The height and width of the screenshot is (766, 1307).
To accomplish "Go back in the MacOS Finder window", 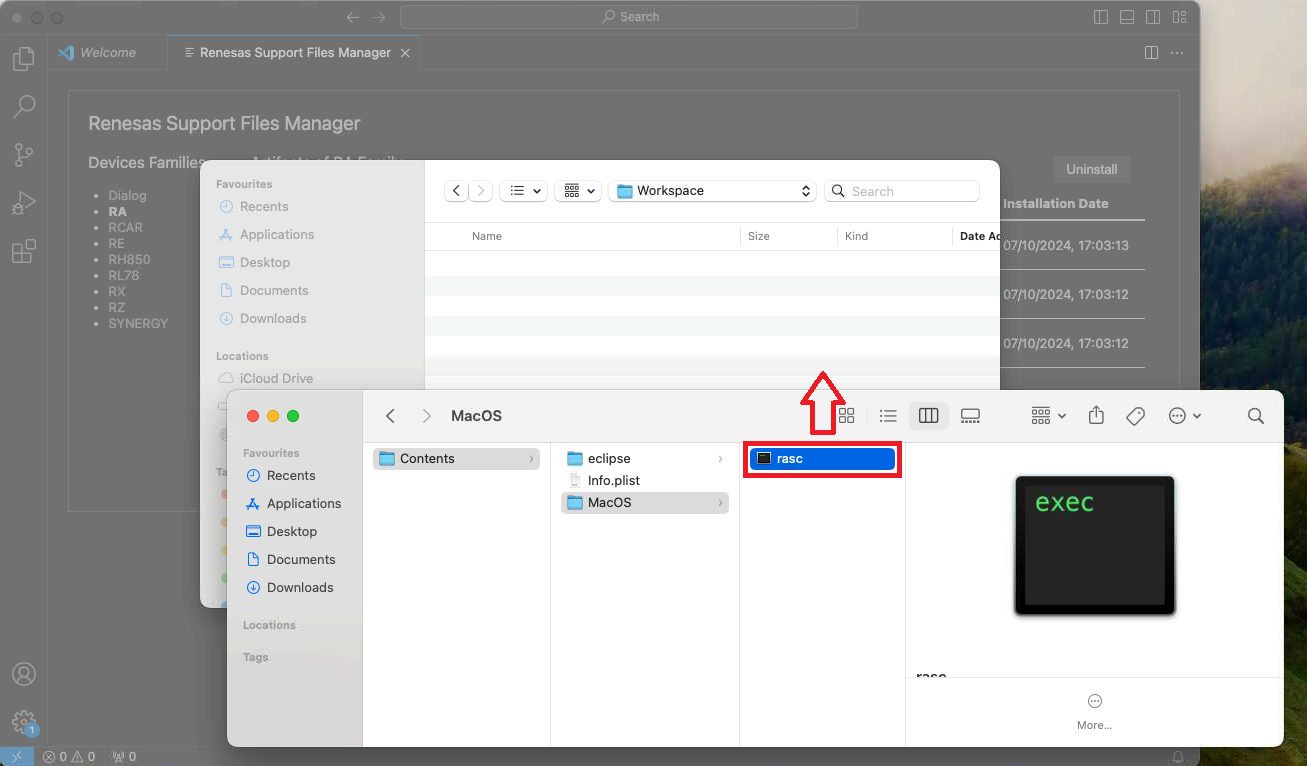I will 391,416.
